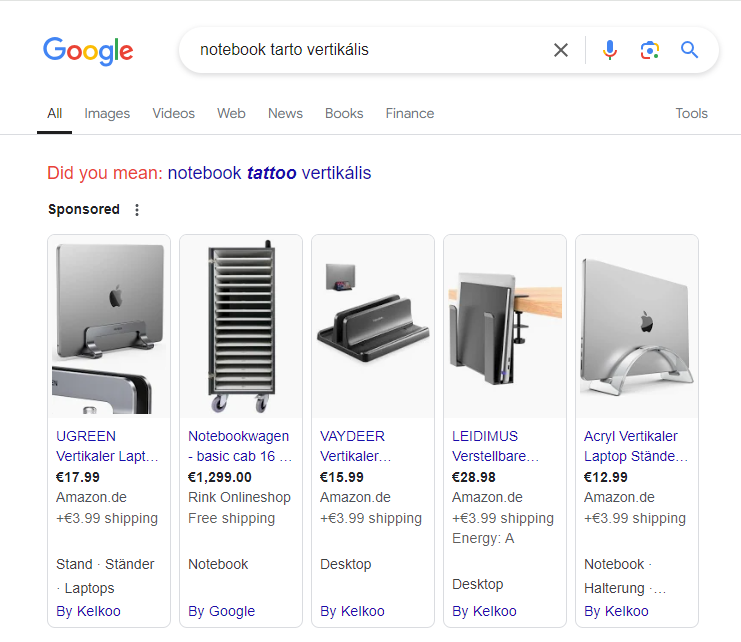The image size is (741, 642).
Task: Open Google Lens image search icon
Action: coord(650,50)
